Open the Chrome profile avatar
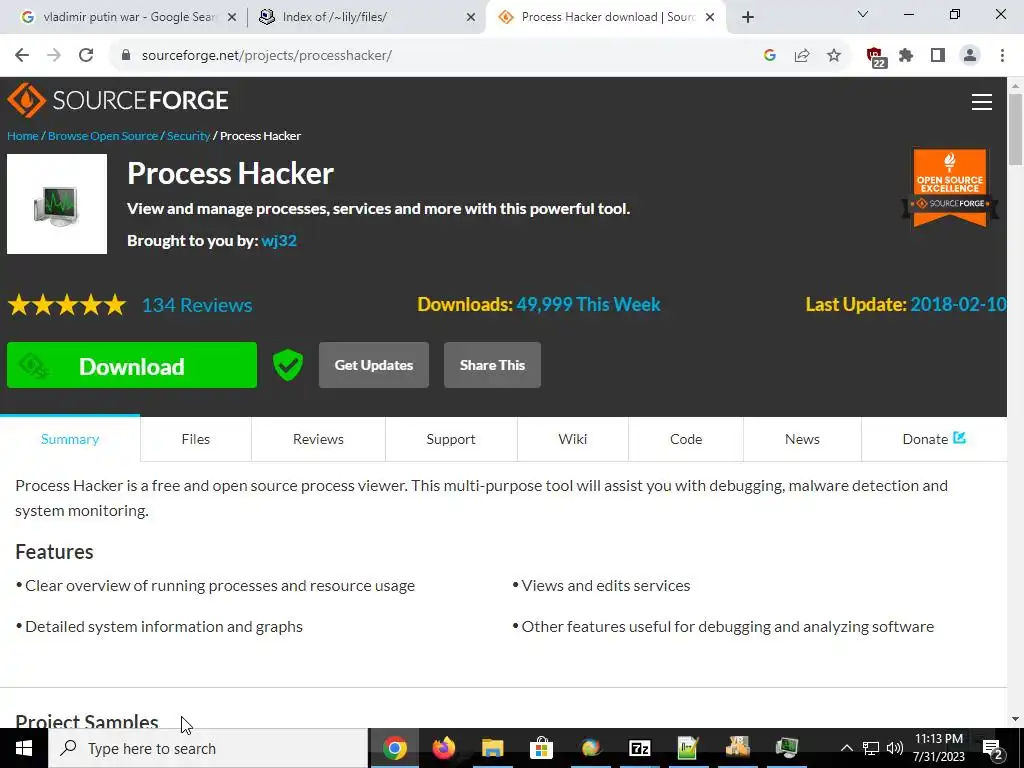The image size is (1024, 768). click(x=970, y=56)
